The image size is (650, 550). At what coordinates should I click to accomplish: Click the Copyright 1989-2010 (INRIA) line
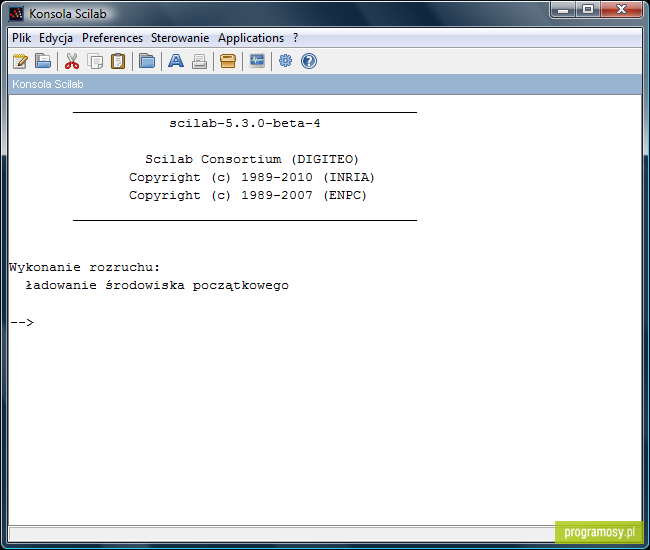(x=252, y=177)
